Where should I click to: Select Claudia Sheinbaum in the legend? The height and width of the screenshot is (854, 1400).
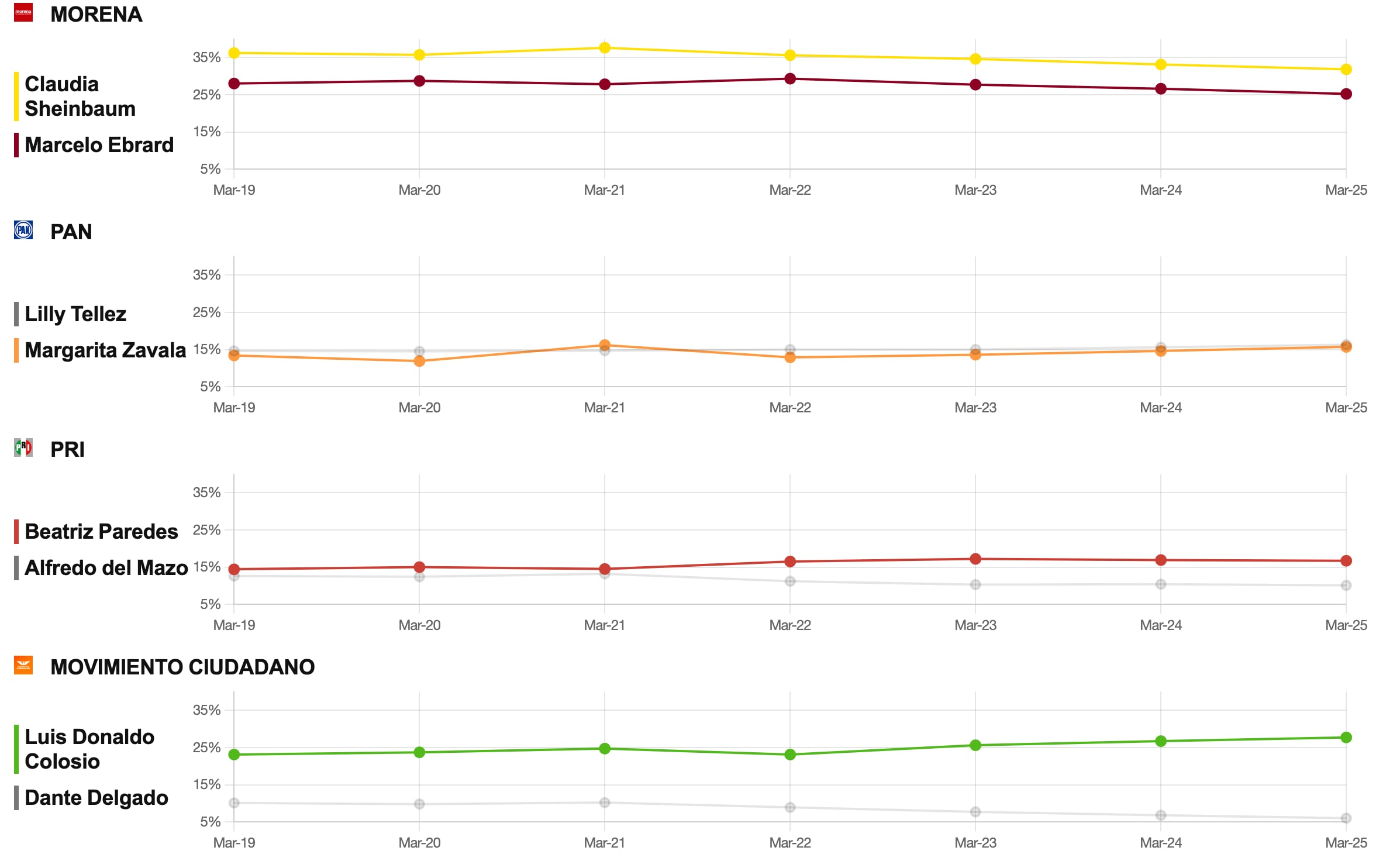point(80,97)
